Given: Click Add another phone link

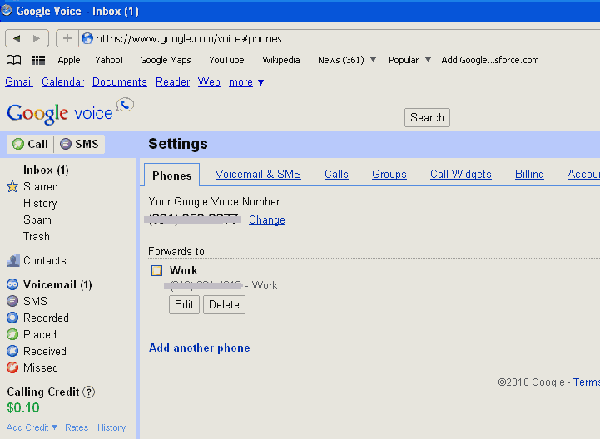Looking at the screenshot, I should pos(199,348).
